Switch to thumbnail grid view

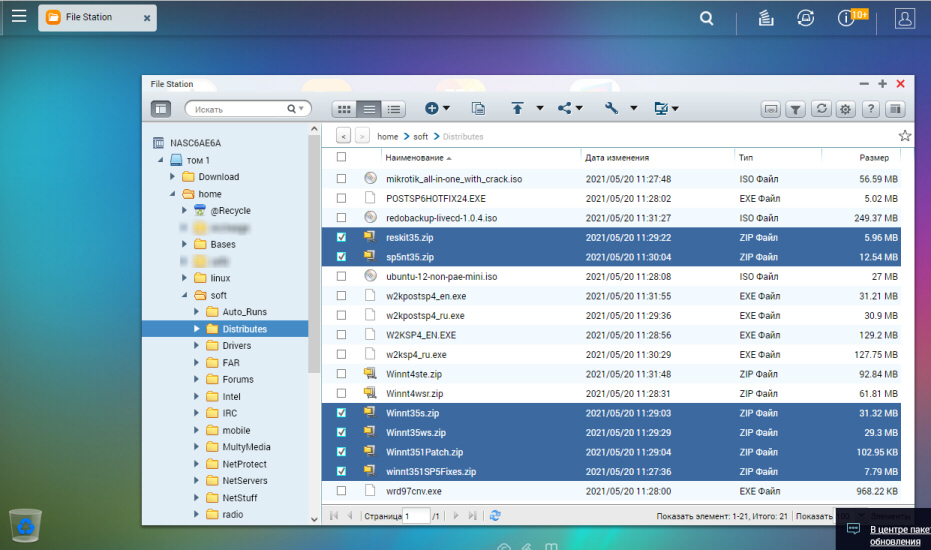click(344, 109)
